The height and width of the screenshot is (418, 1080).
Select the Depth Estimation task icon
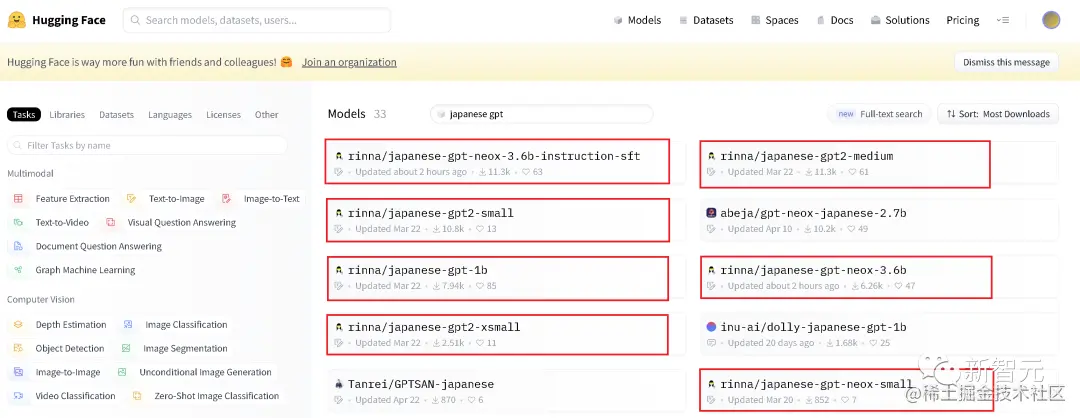click(19, 324)
